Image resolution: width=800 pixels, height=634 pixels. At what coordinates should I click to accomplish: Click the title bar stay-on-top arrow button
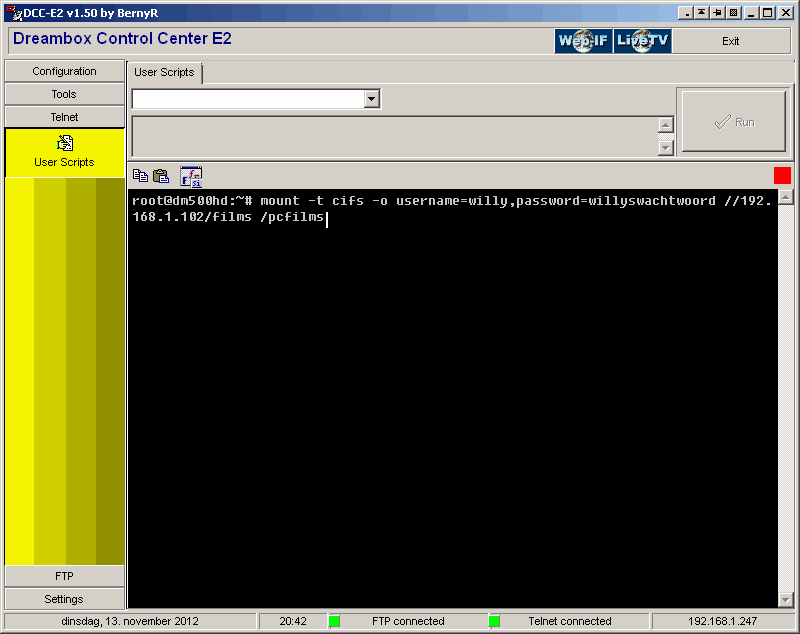[702, 13]
